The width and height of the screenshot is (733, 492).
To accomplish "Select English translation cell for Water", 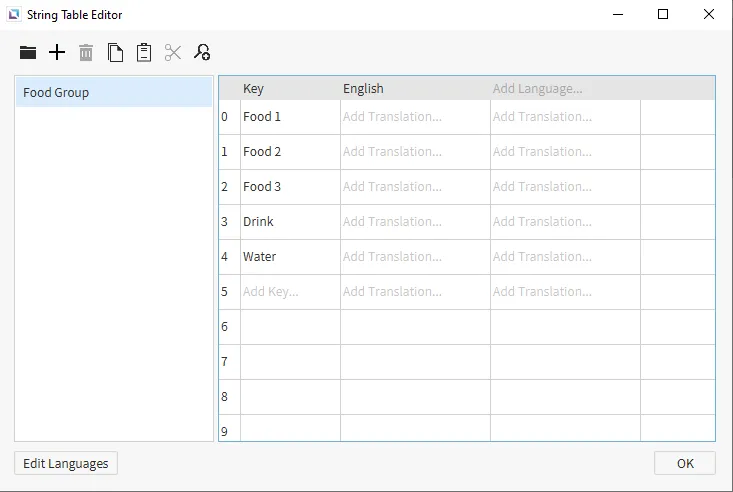I will 414,257.
